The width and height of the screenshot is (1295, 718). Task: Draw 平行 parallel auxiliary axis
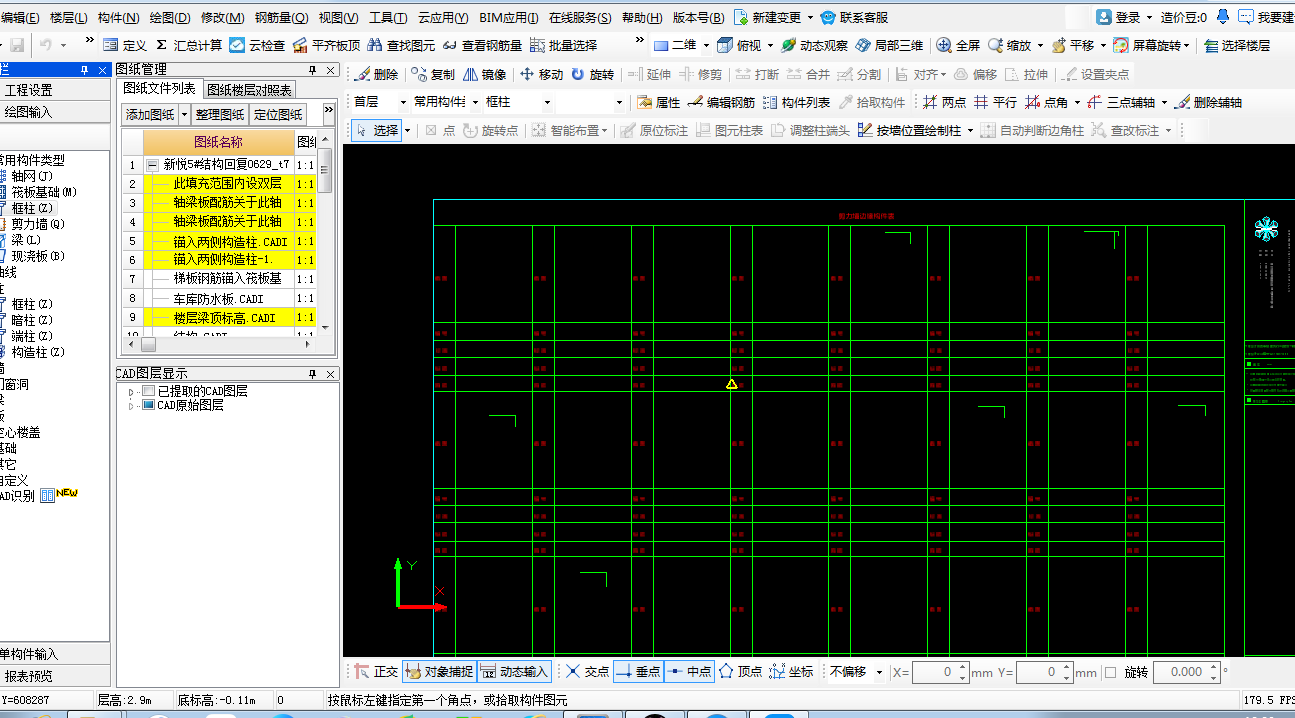[x=996, y=102]
